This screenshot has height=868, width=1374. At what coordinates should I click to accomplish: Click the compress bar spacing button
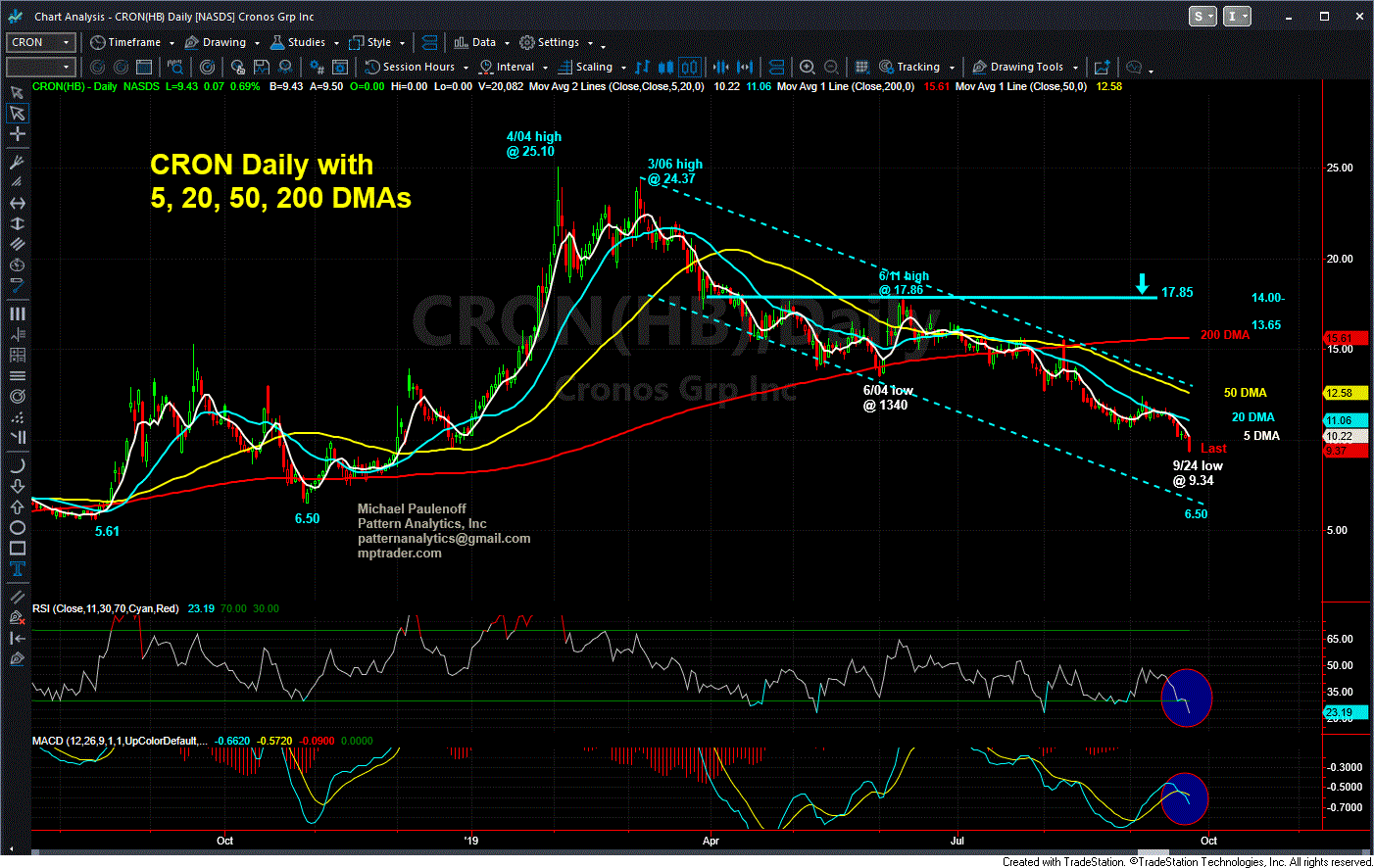[x=720, y=67]
